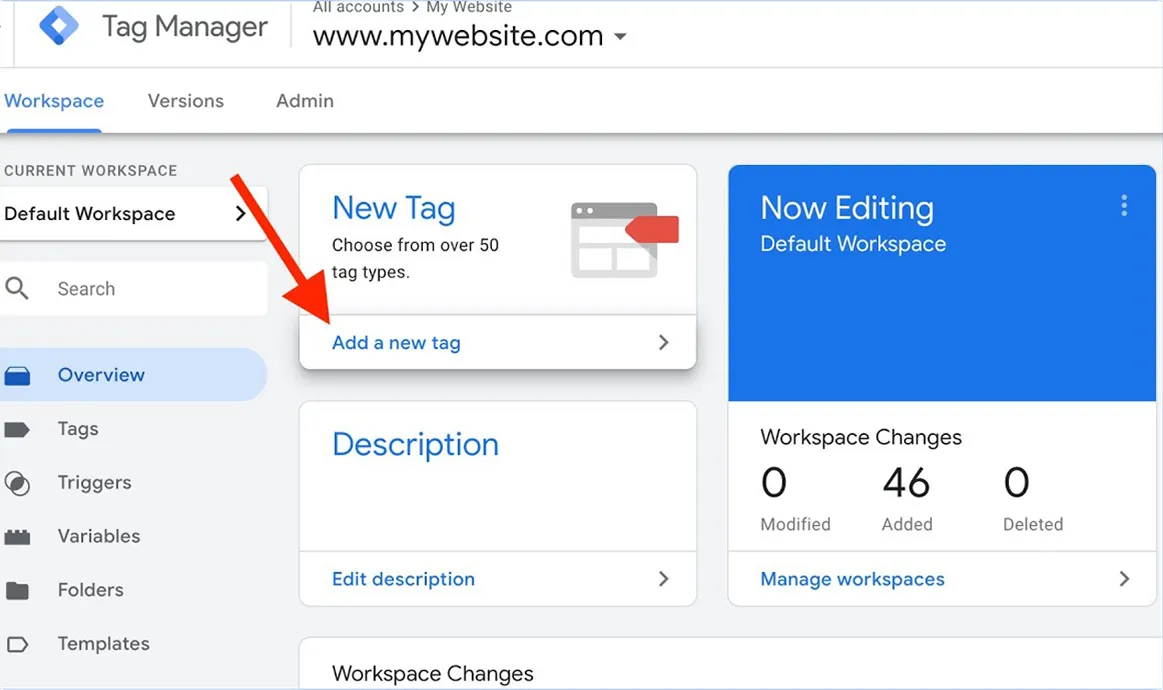Click the New Tag heading
The image size is (1163, 690).
click(393, 208)
